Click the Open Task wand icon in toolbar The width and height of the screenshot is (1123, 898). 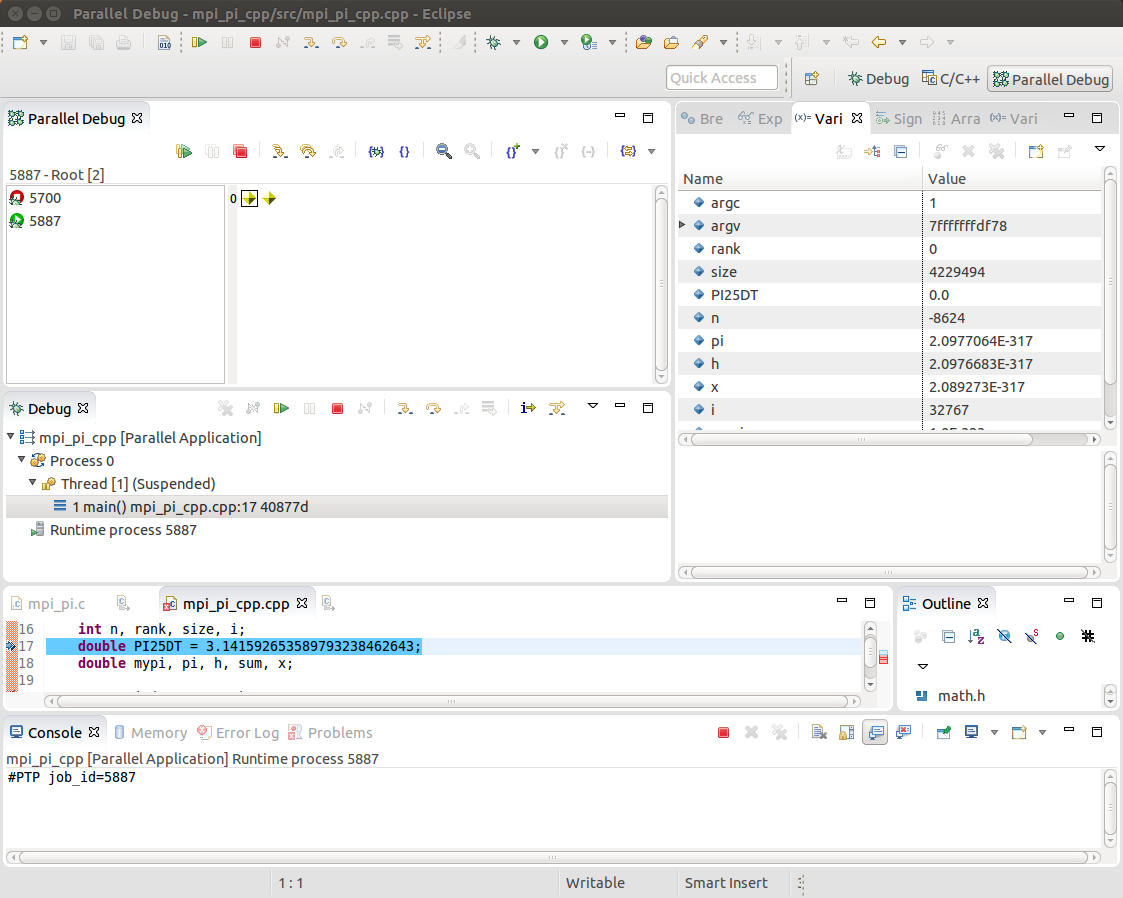[700, 42]
